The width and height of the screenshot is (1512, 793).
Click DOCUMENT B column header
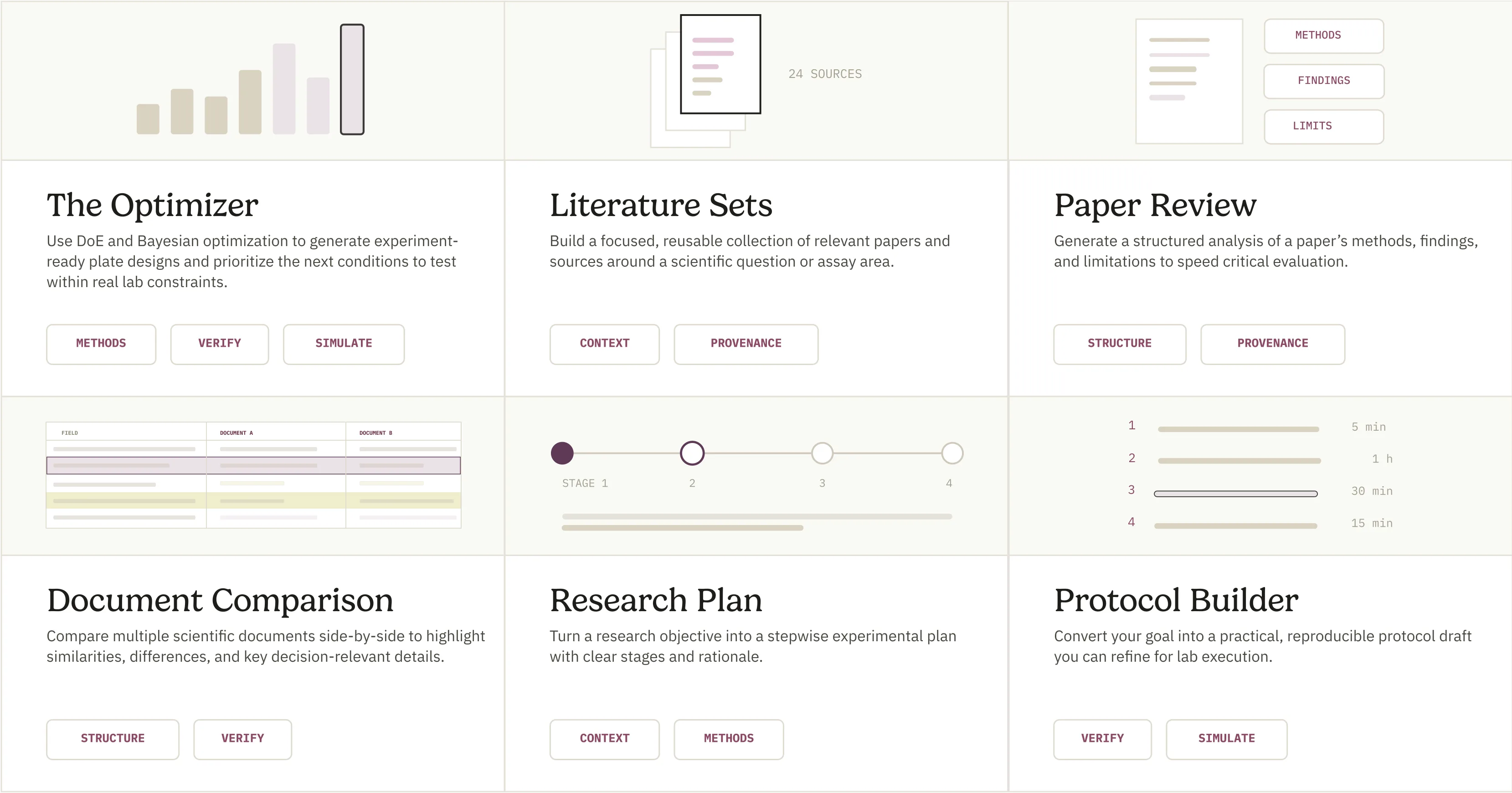tap(375, 433)
